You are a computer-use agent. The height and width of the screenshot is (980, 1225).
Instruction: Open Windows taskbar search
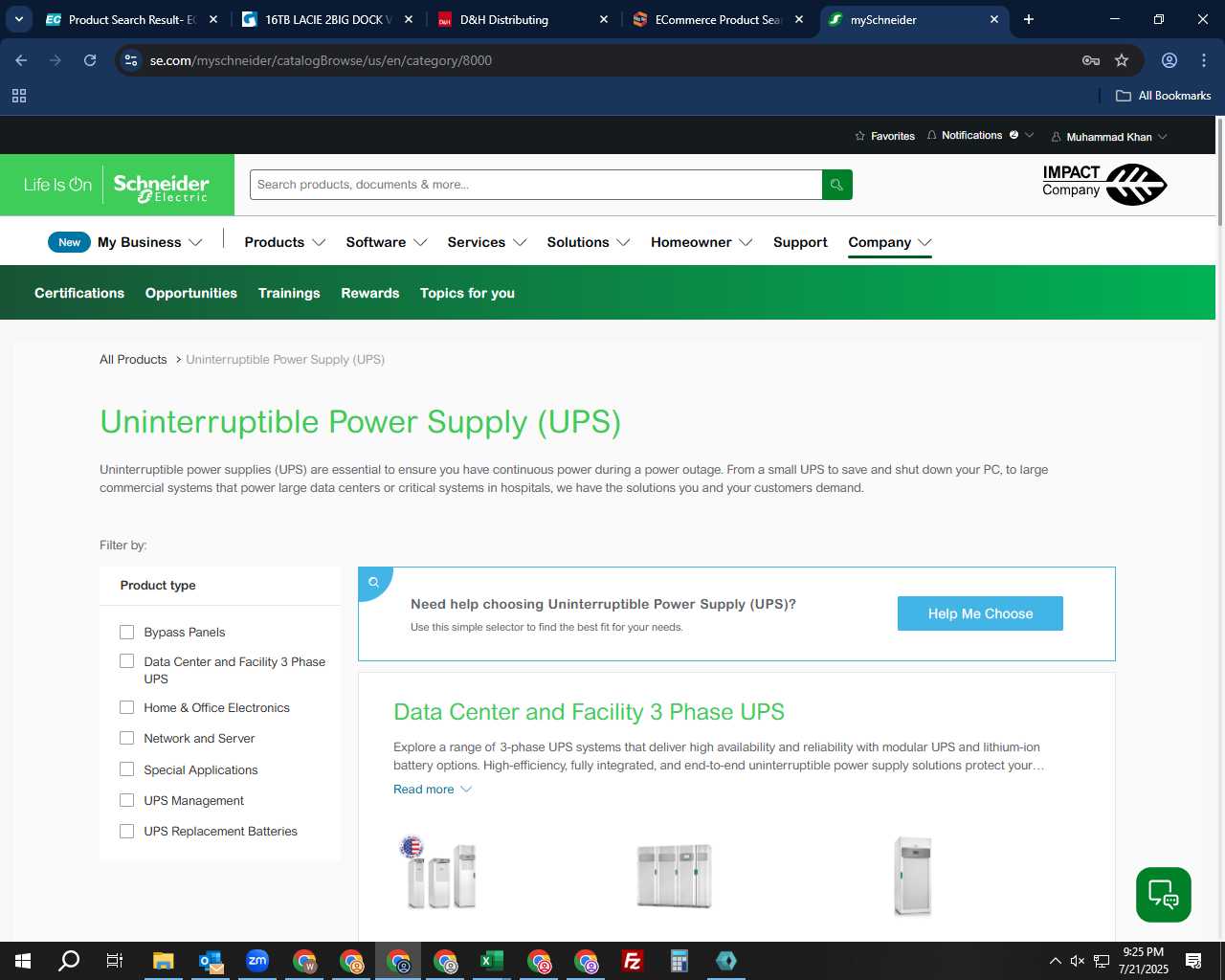pyautogui.click(x=69, y=961)
